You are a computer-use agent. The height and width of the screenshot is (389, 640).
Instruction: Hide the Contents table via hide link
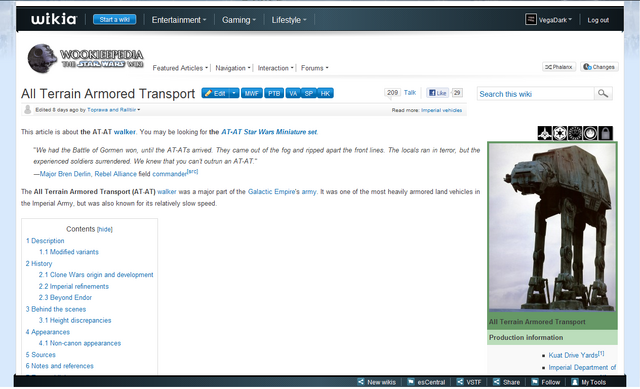coord(104,229)
